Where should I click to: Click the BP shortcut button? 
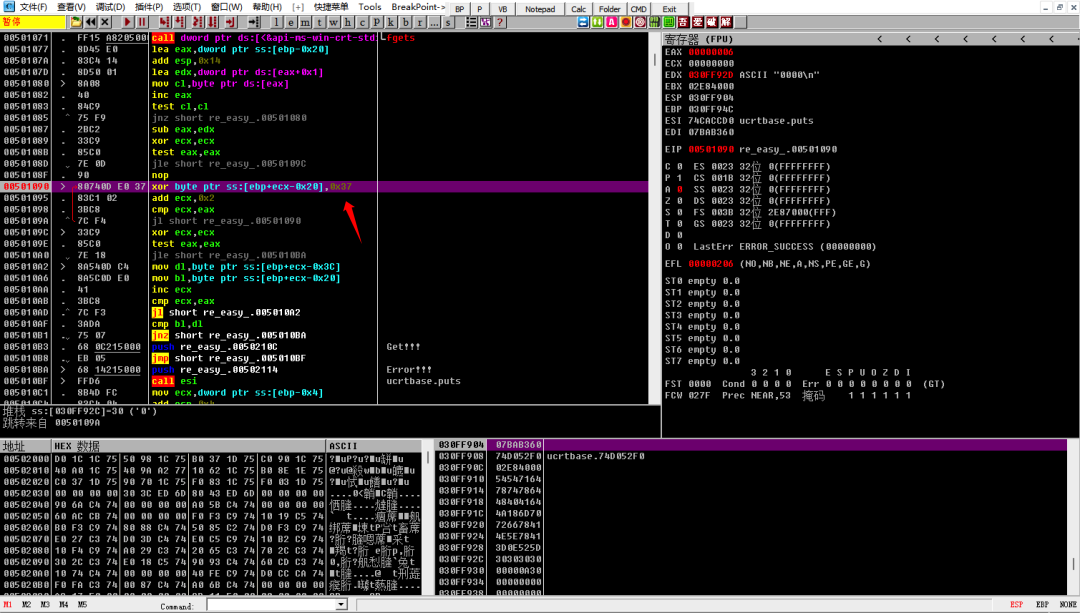point(459,9)
